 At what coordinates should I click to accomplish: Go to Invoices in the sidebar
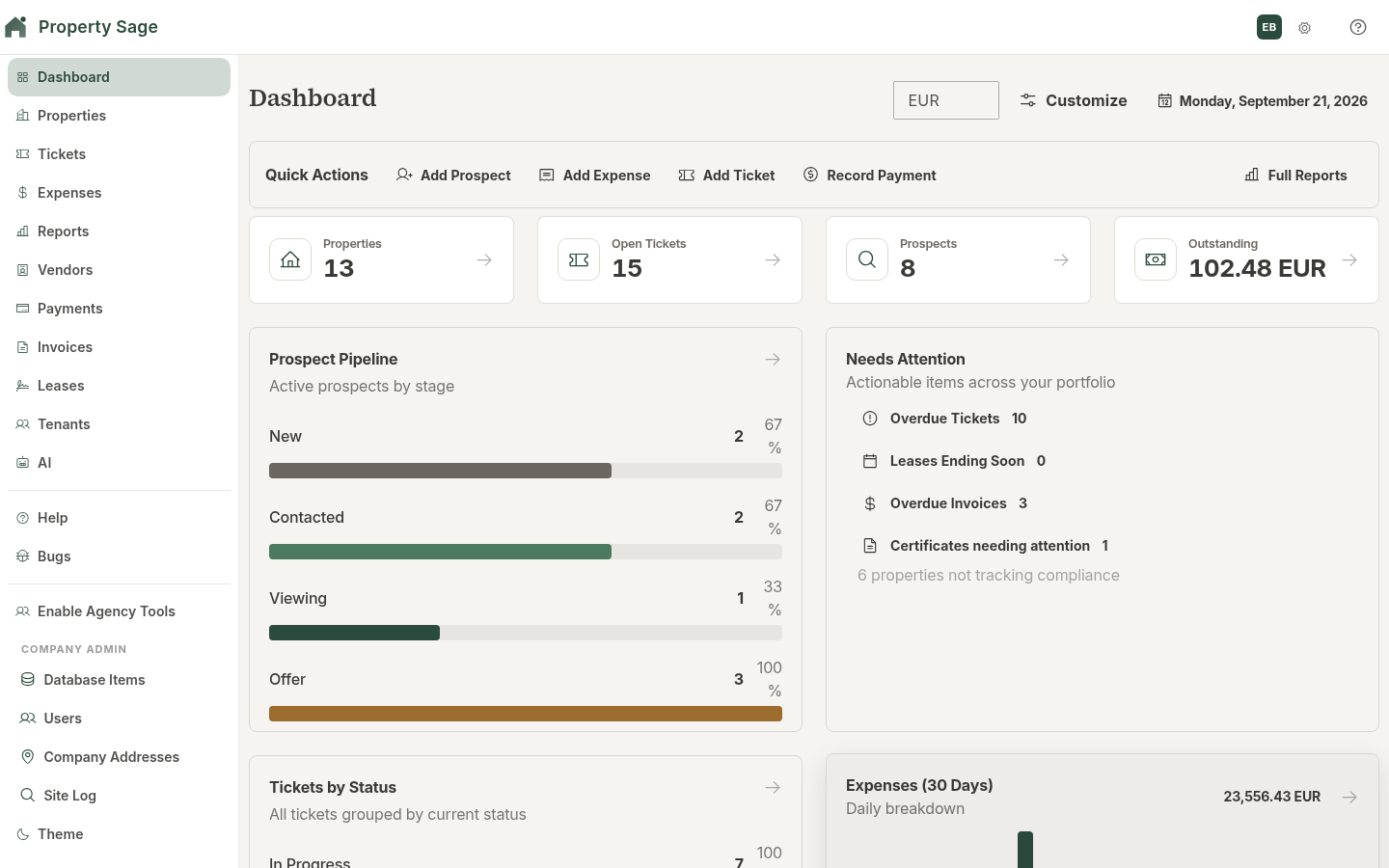point(119,347)
